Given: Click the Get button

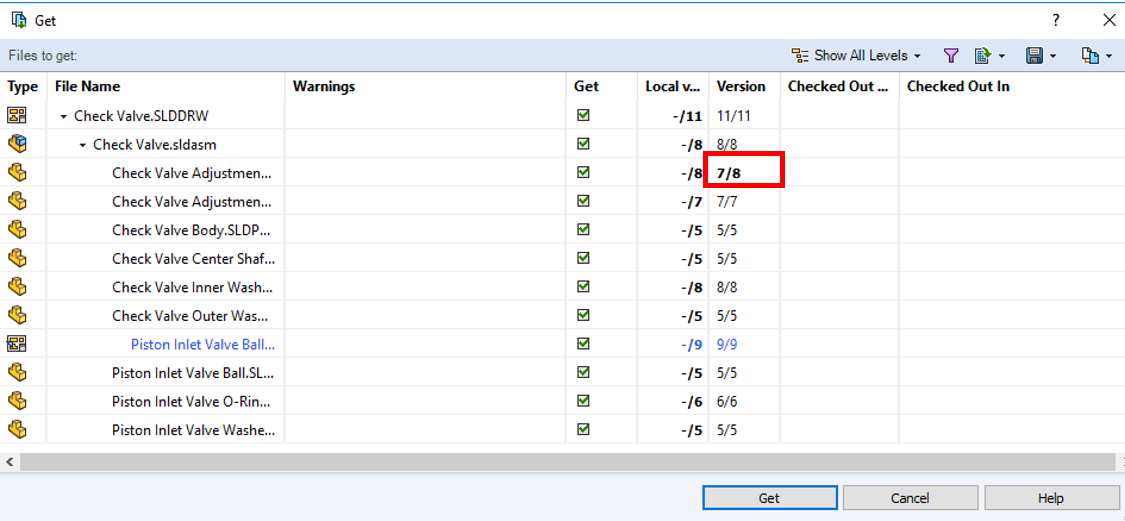Looking at the screenshot, I should tap(770, 498).
